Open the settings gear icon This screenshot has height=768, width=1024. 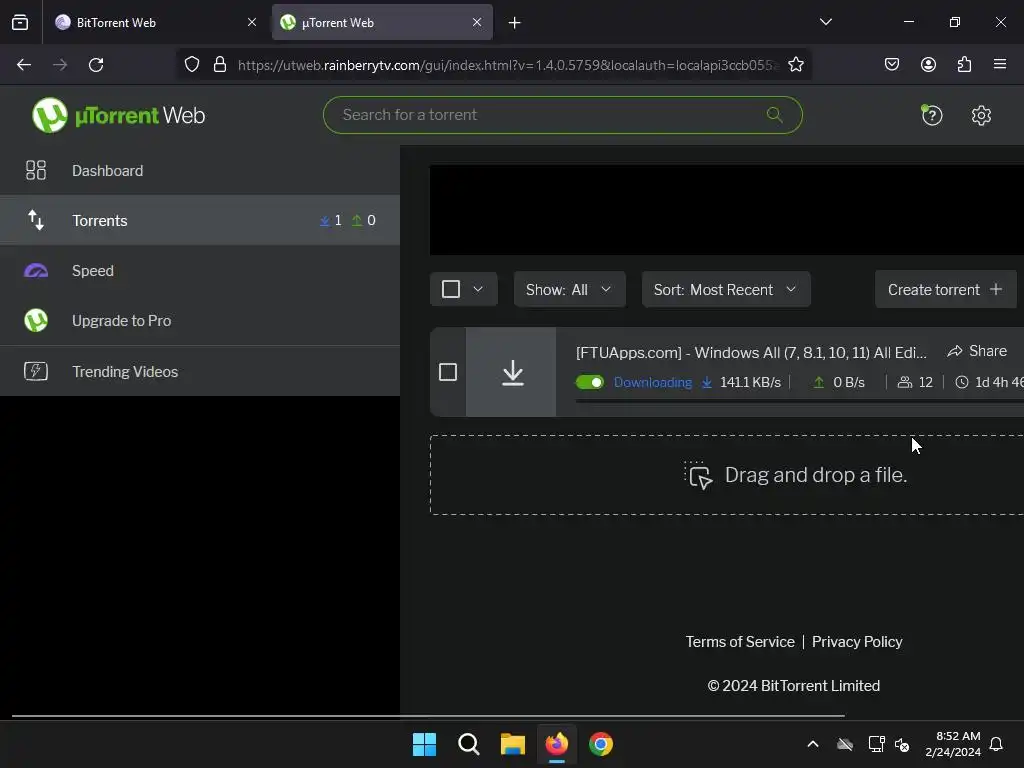tap(981, 116)
